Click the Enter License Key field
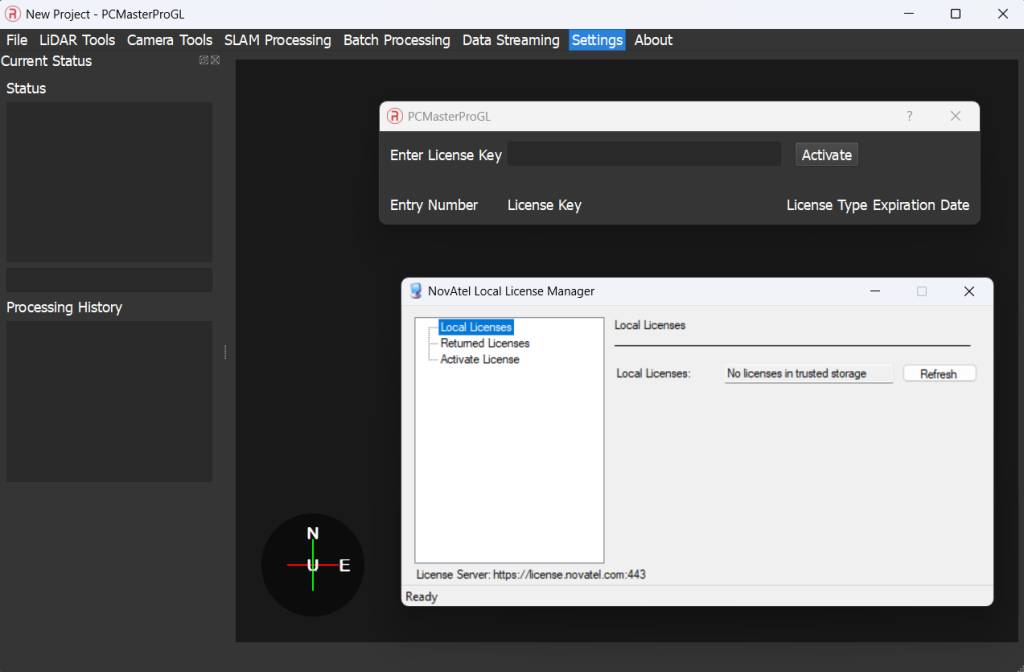Viewport: 1024px width, 672px height. point(644,154)
